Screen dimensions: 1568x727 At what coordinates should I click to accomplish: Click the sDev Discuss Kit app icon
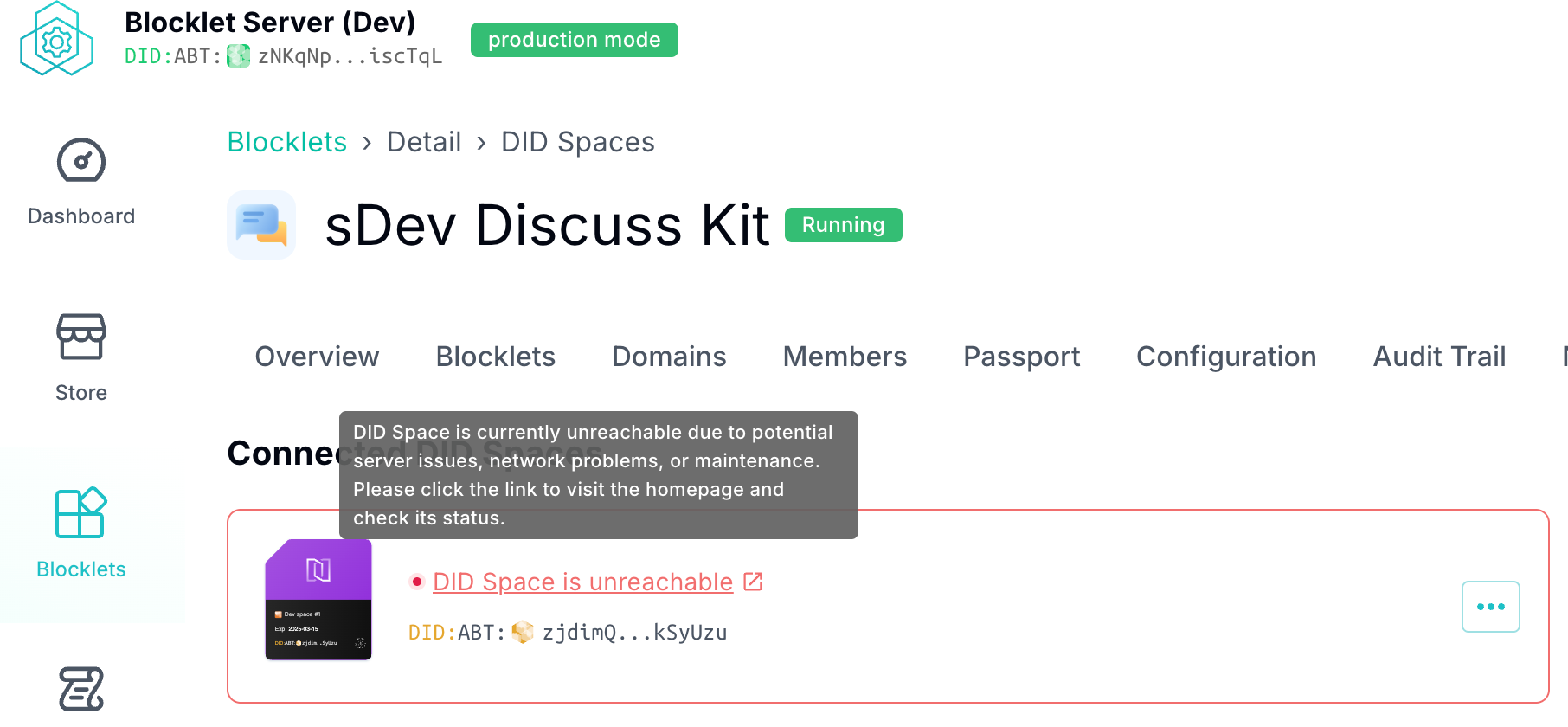(x=261, y=225)
